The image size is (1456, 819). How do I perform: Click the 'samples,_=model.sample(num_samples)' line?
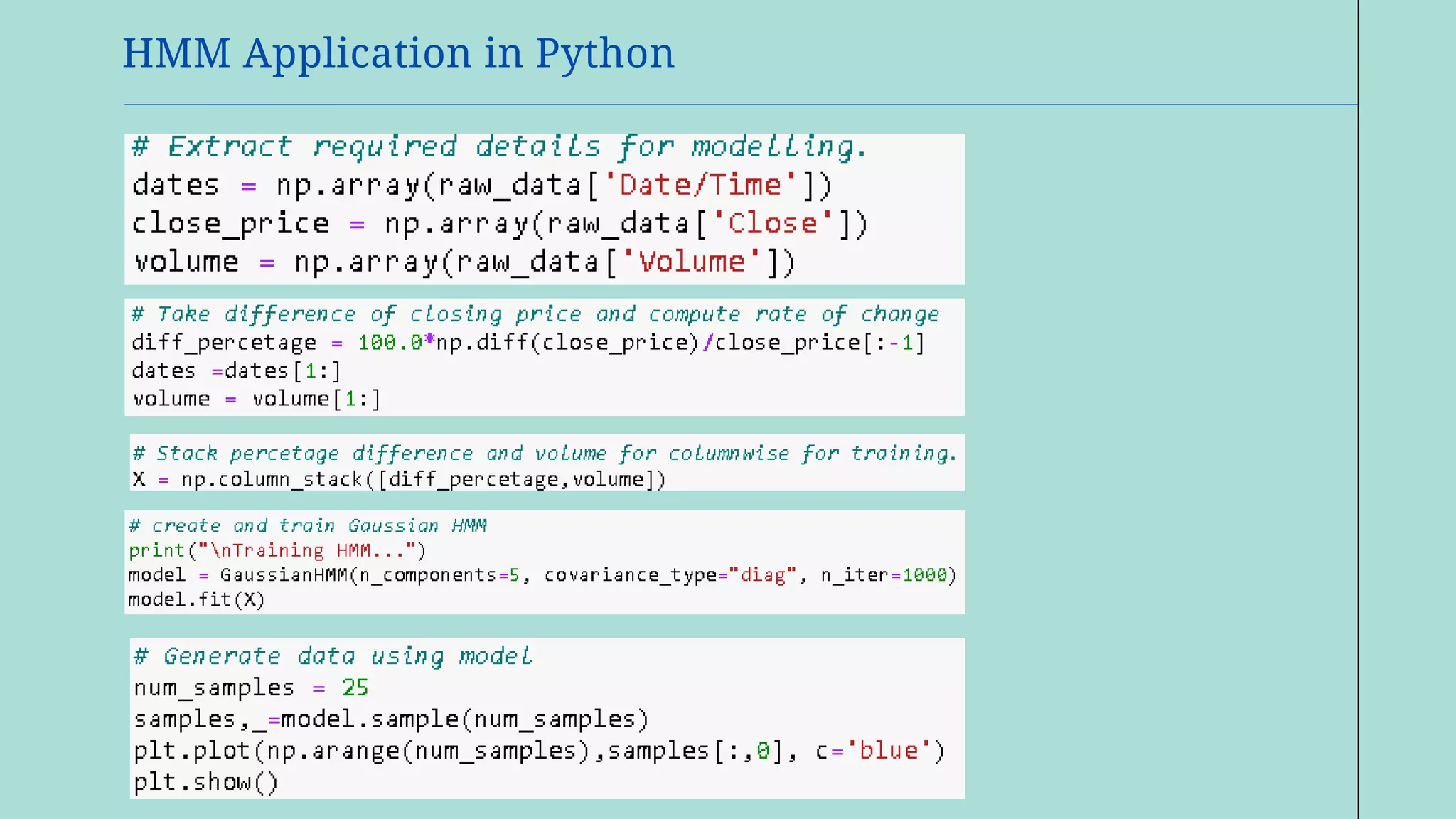[392, 719]
